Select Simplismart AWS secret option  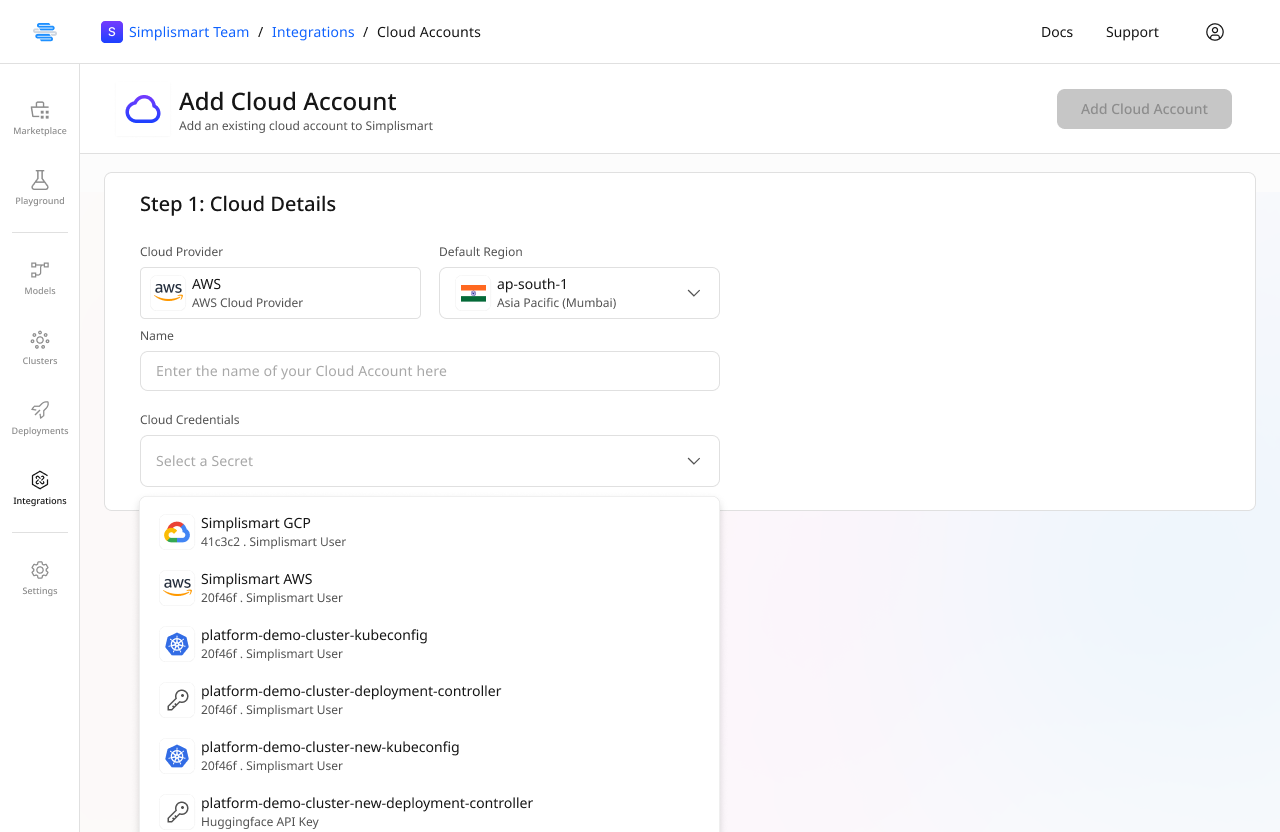coord(430,588)
